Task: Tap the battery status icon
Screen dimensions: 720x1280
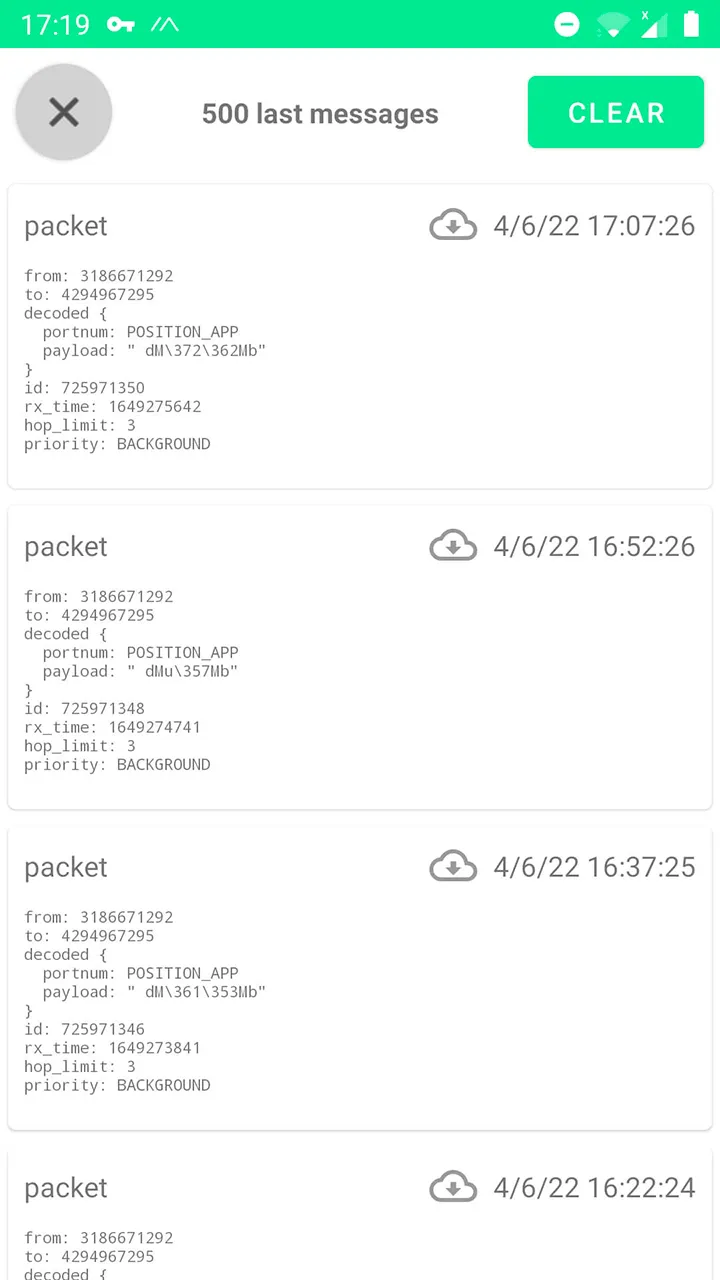Action: point(691,24)
